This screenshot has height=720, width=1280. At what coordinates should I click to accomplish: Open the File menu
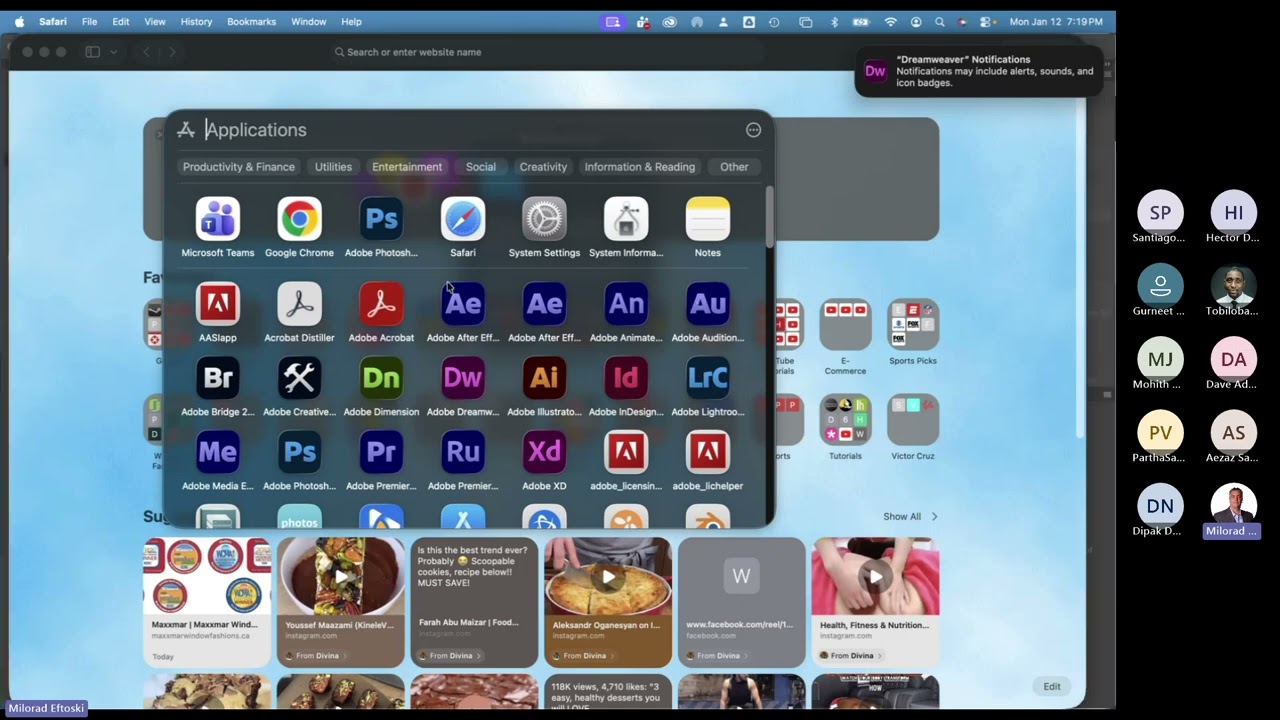point(89,22)
